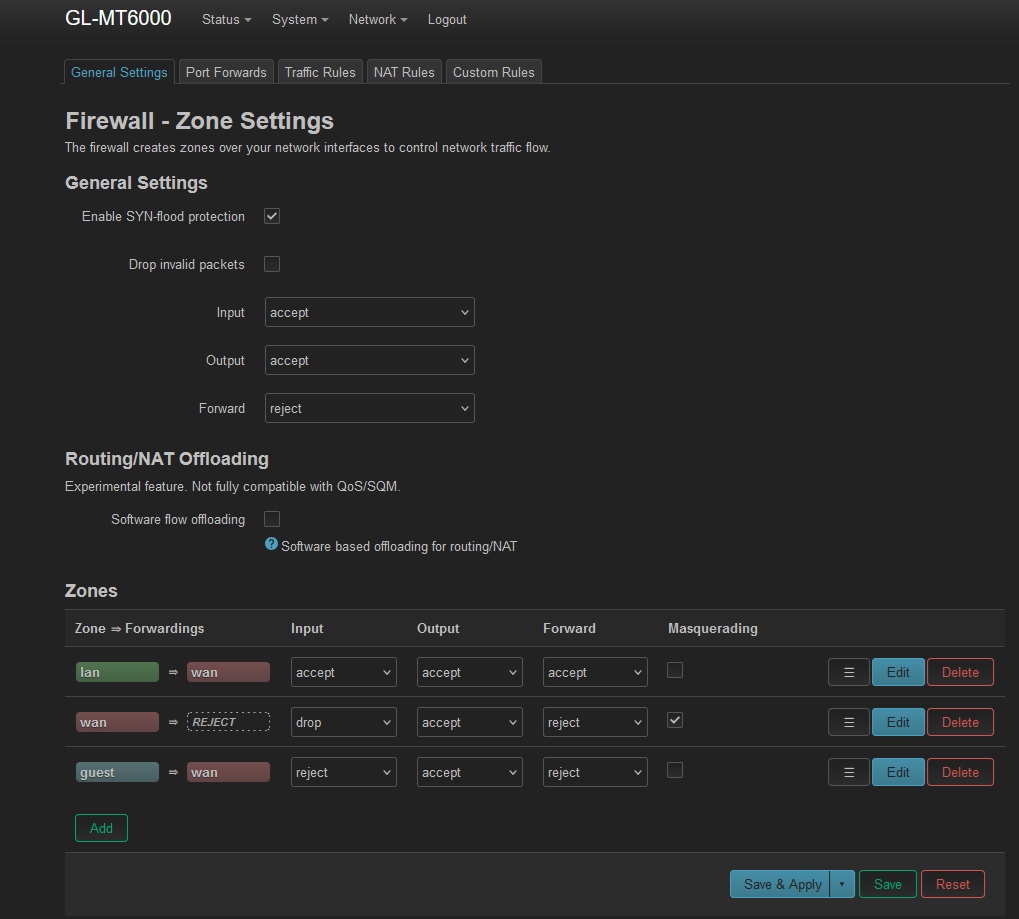Open the guest zone Forward dropdown
Screen dimensions: 1019x919
(595, 772)
